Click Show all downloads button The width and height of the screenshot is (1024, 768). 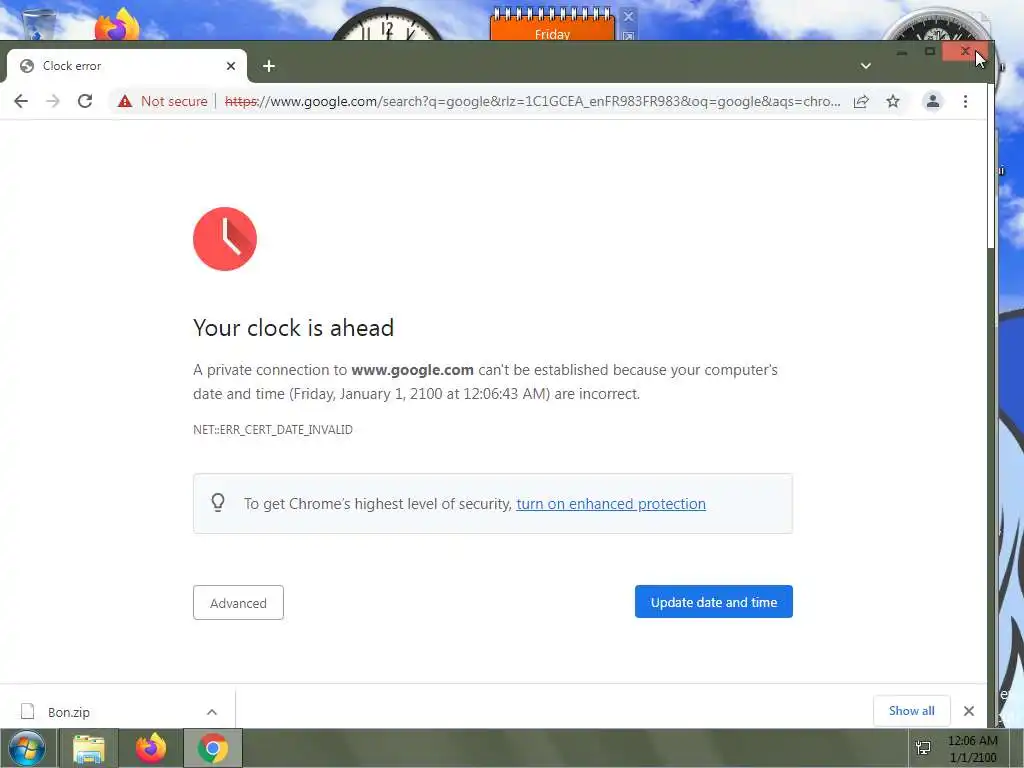coord(912,711)
